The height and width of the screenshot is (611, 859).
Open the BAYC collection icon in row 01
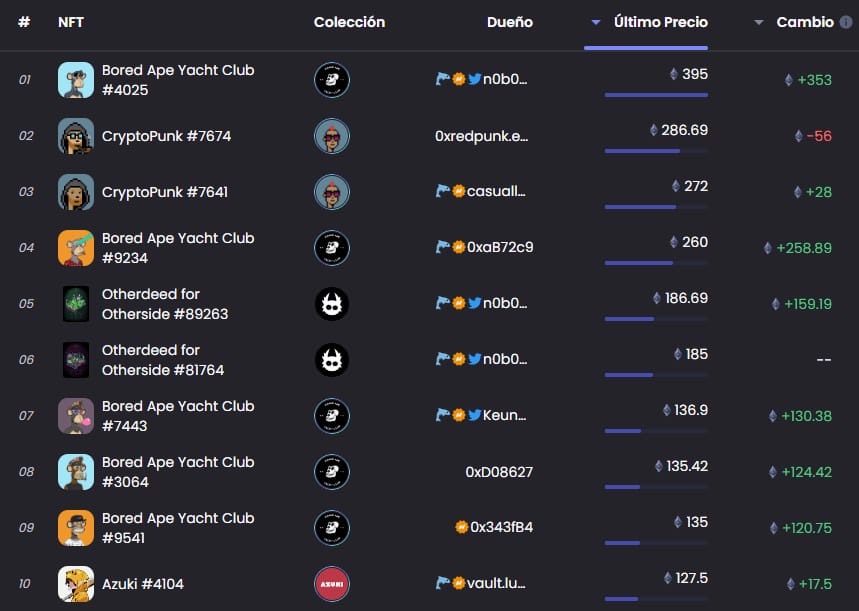coord(332,80)
